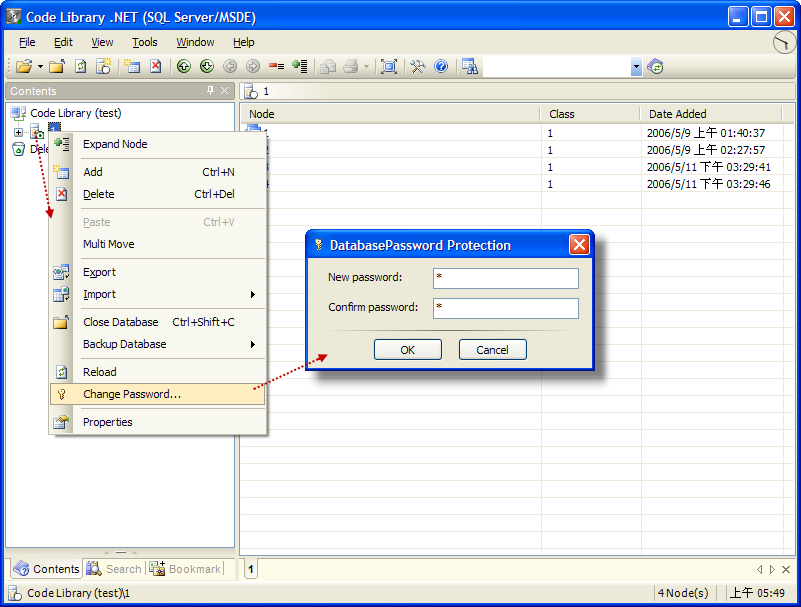
Task: Expand the tree node with the plus box
Action: click(18, 132)
